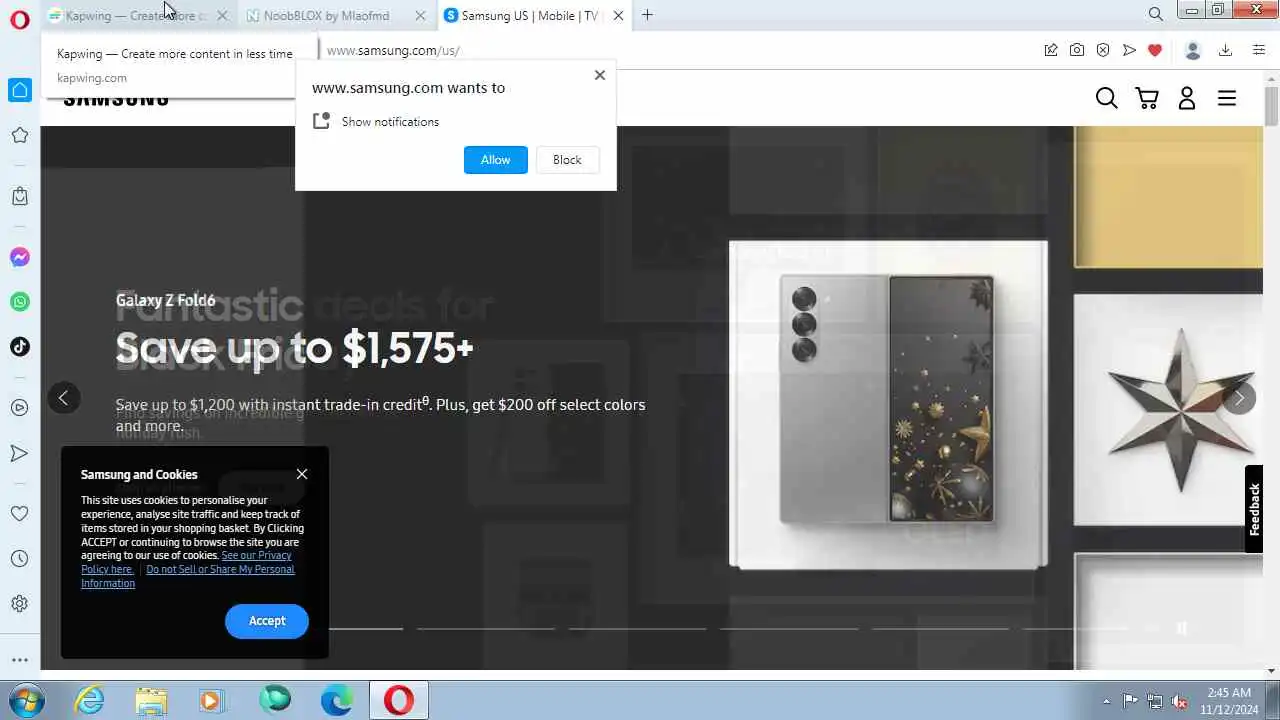The image size is (1280, 720).
Task: Accept the Samsung cookies
Action: pyautogui.click(x=267, y=621)
